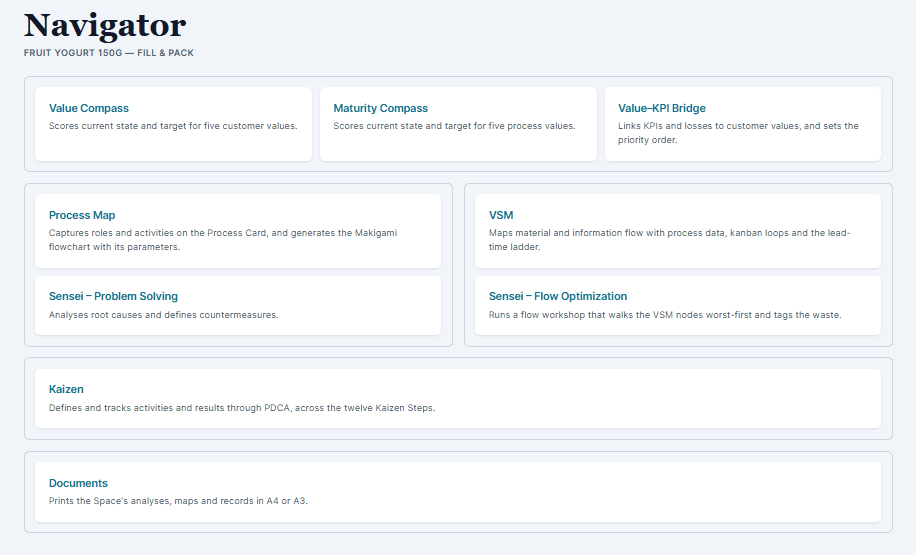
Task: Open the Maturity Compass card
Action: pos(458,124)
